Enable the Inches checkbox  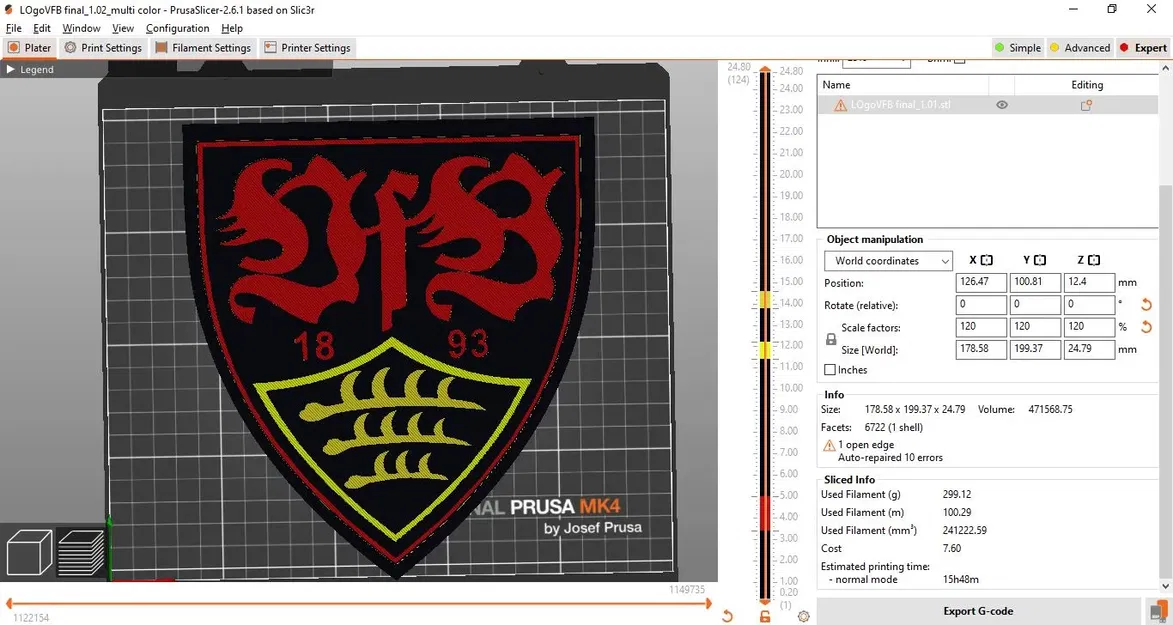(x=830, y=370)
